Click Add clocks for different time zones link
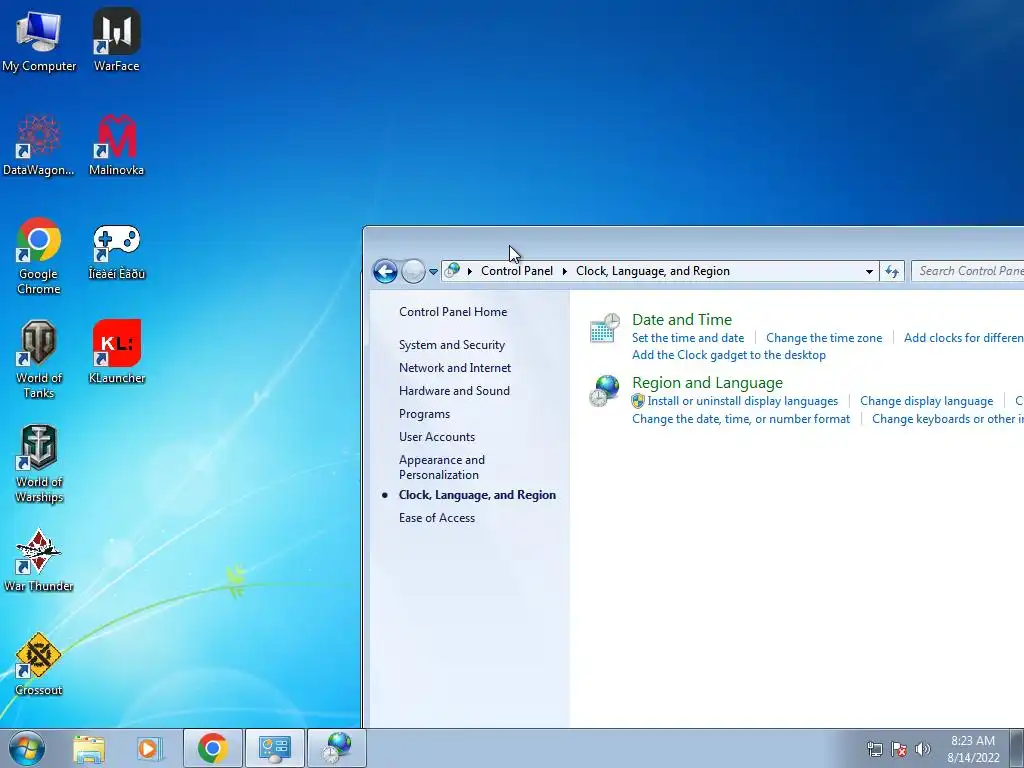 (963, 338)
